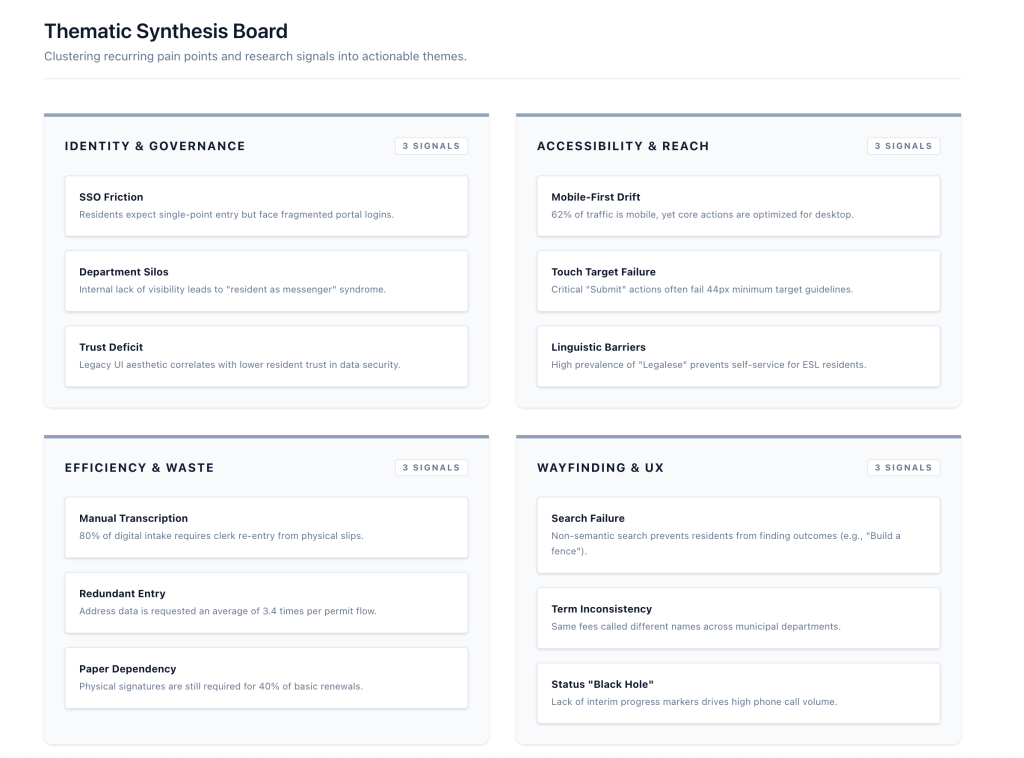The height and width of the screenshot is (758, 1024).
Task: Select the Redundant Entry signal card
Action: click(x=266, y=602)
